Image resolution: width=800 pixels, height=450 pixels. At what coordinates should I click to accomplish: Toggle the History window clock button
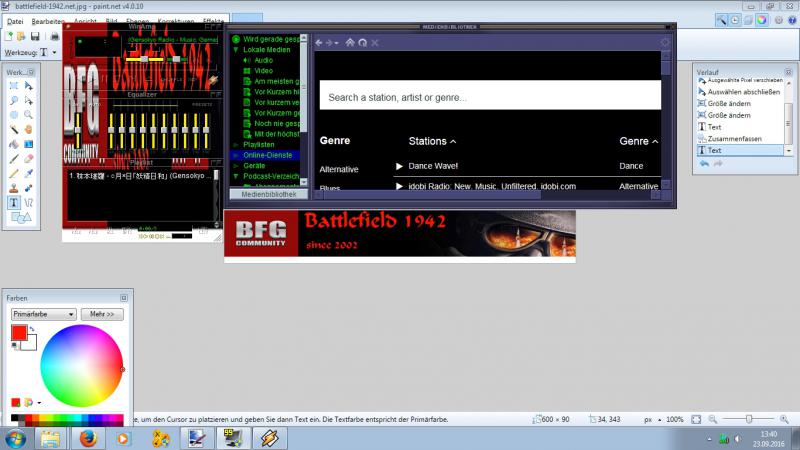735,20
